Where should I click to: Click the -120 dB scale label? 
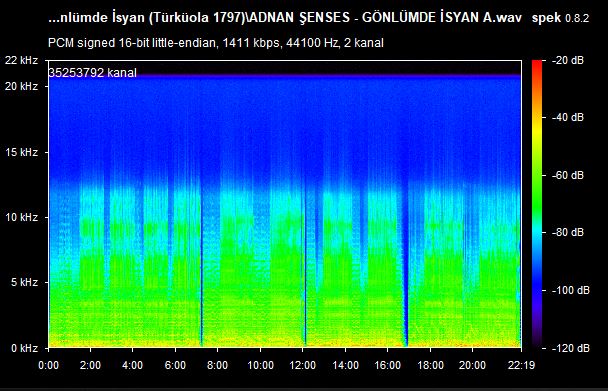coord(570,348)
